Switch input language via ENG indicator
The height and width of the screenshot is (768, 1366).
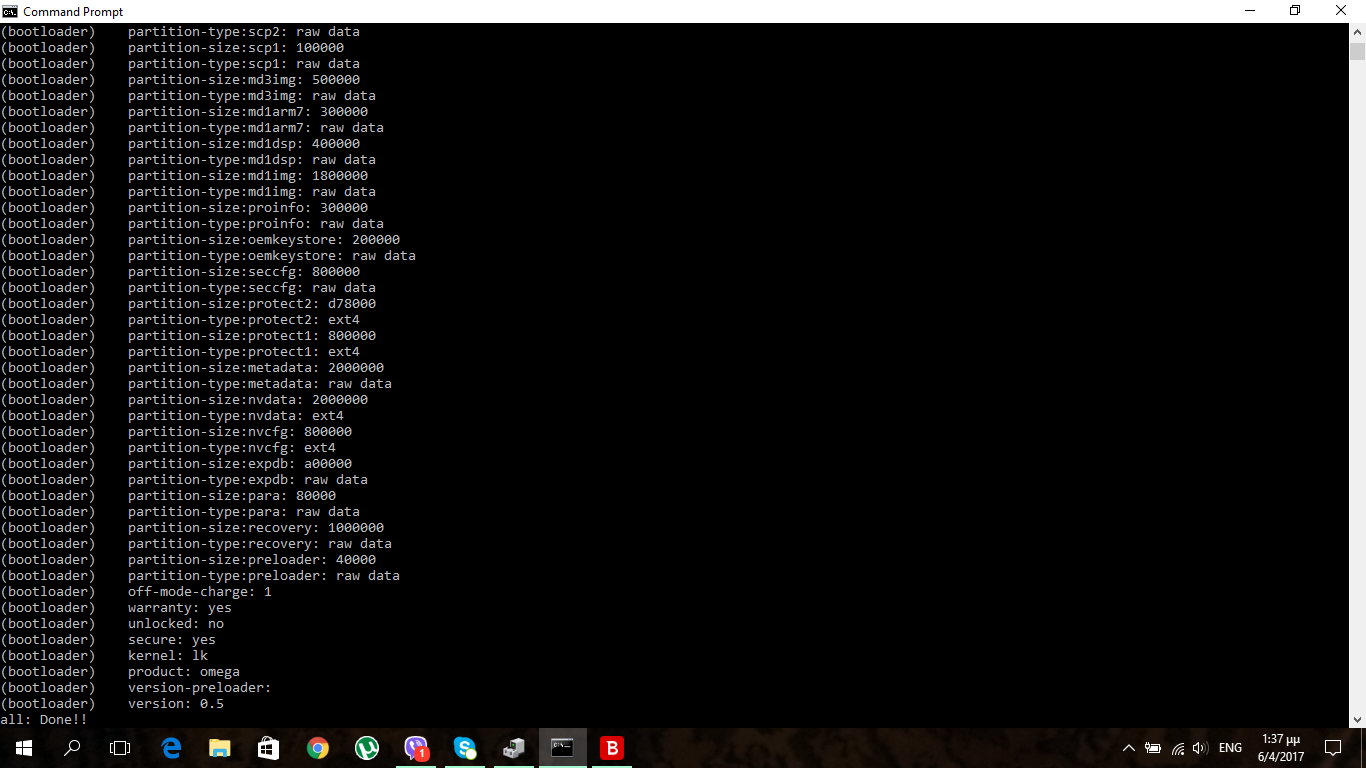click(x=1231, y=748)
